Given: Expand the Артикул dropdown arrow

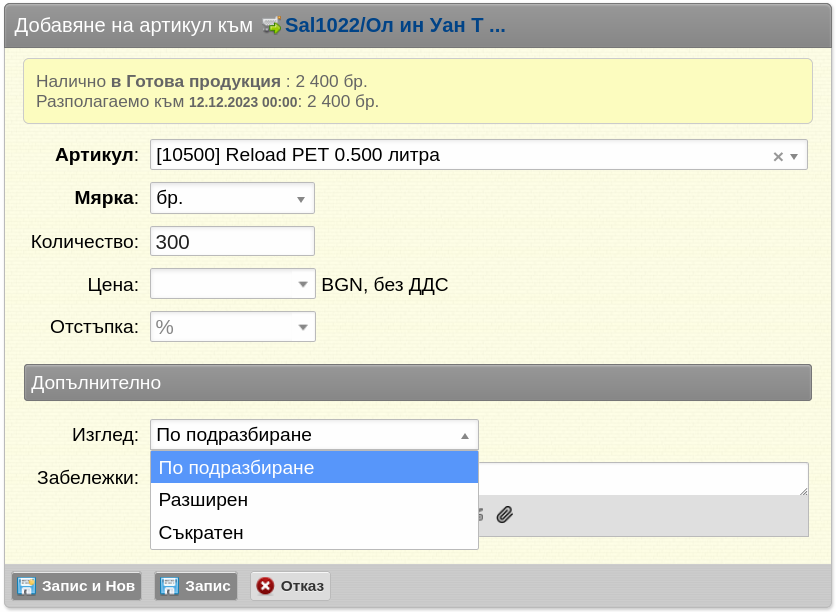Looking at the screenshot, I should pos(794,156).
